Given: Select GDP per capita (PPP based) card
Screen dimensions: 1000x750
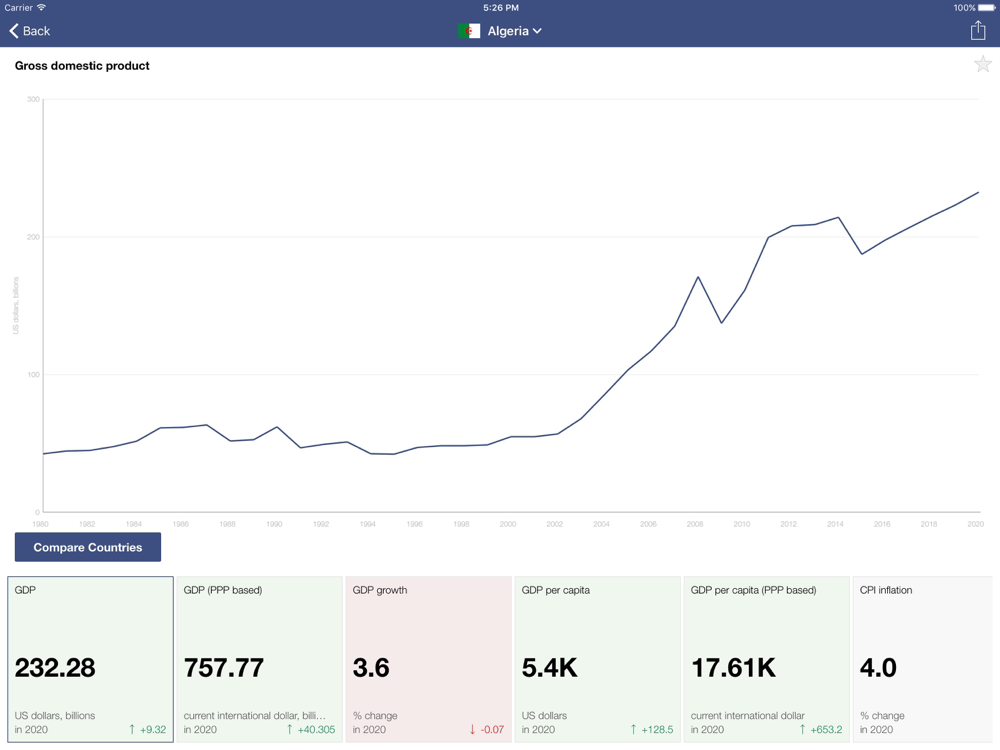Looking at the screenshot, I should click(766, 659).
